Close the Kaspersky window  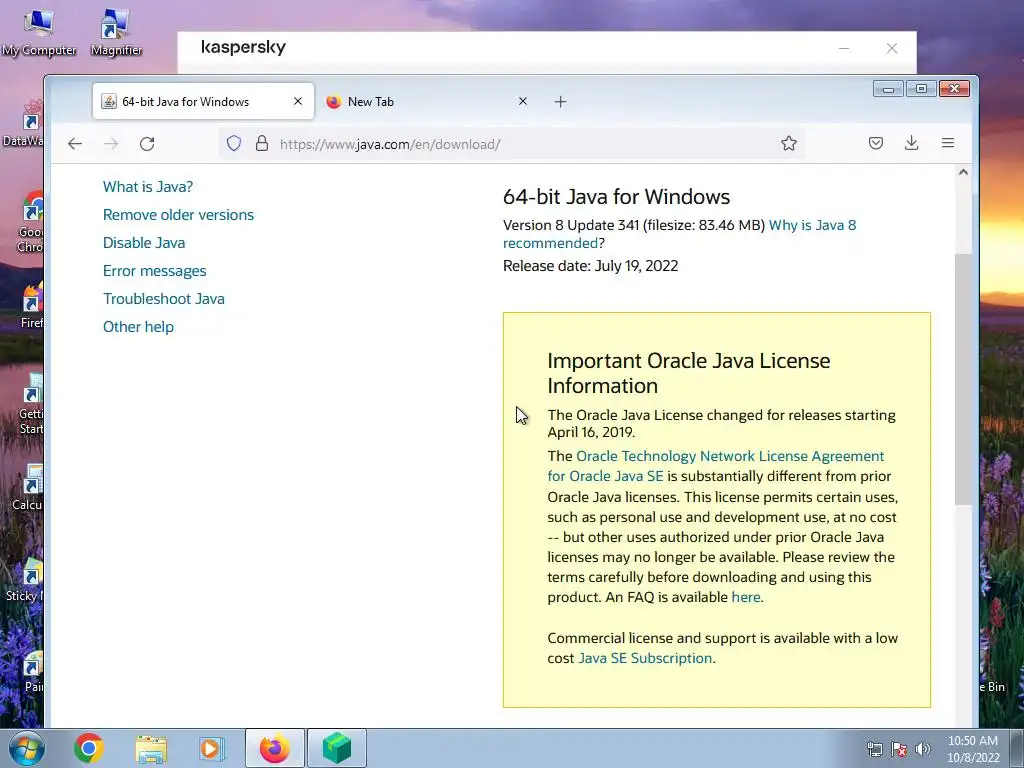pos(891,48)
